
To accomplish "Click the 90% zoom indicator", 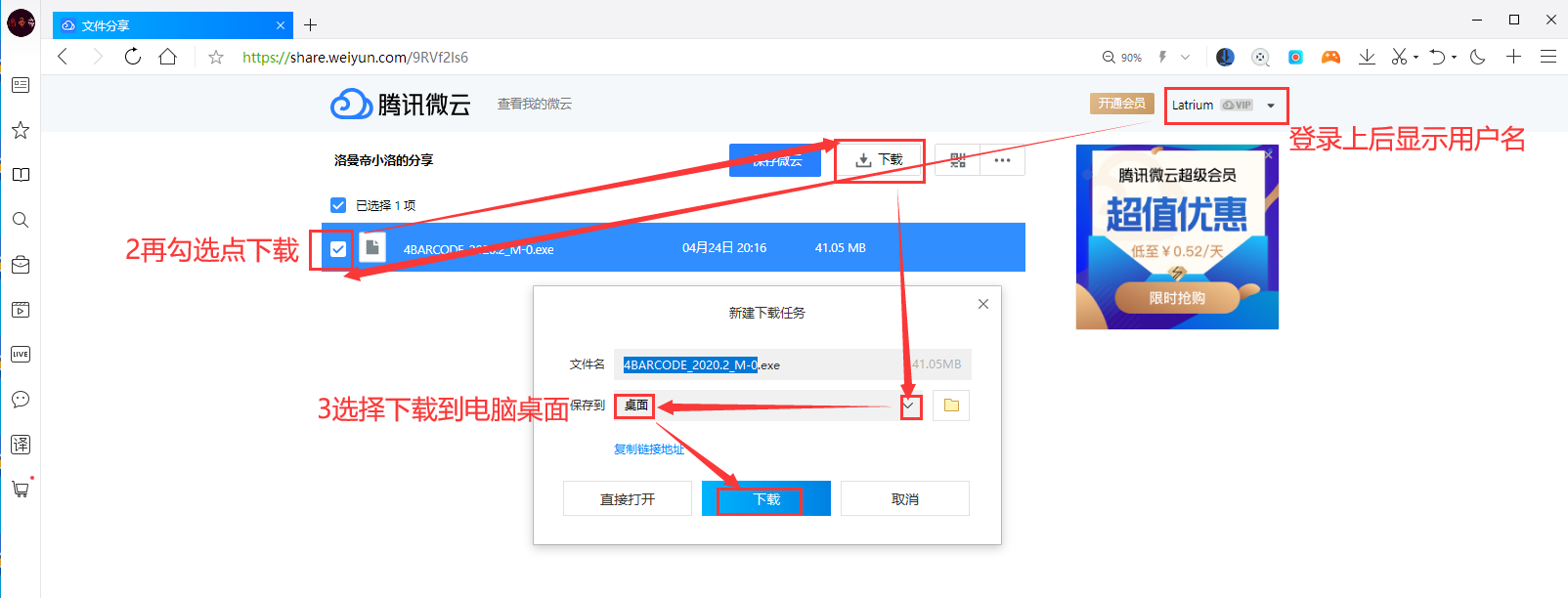I will [1122, 58].
